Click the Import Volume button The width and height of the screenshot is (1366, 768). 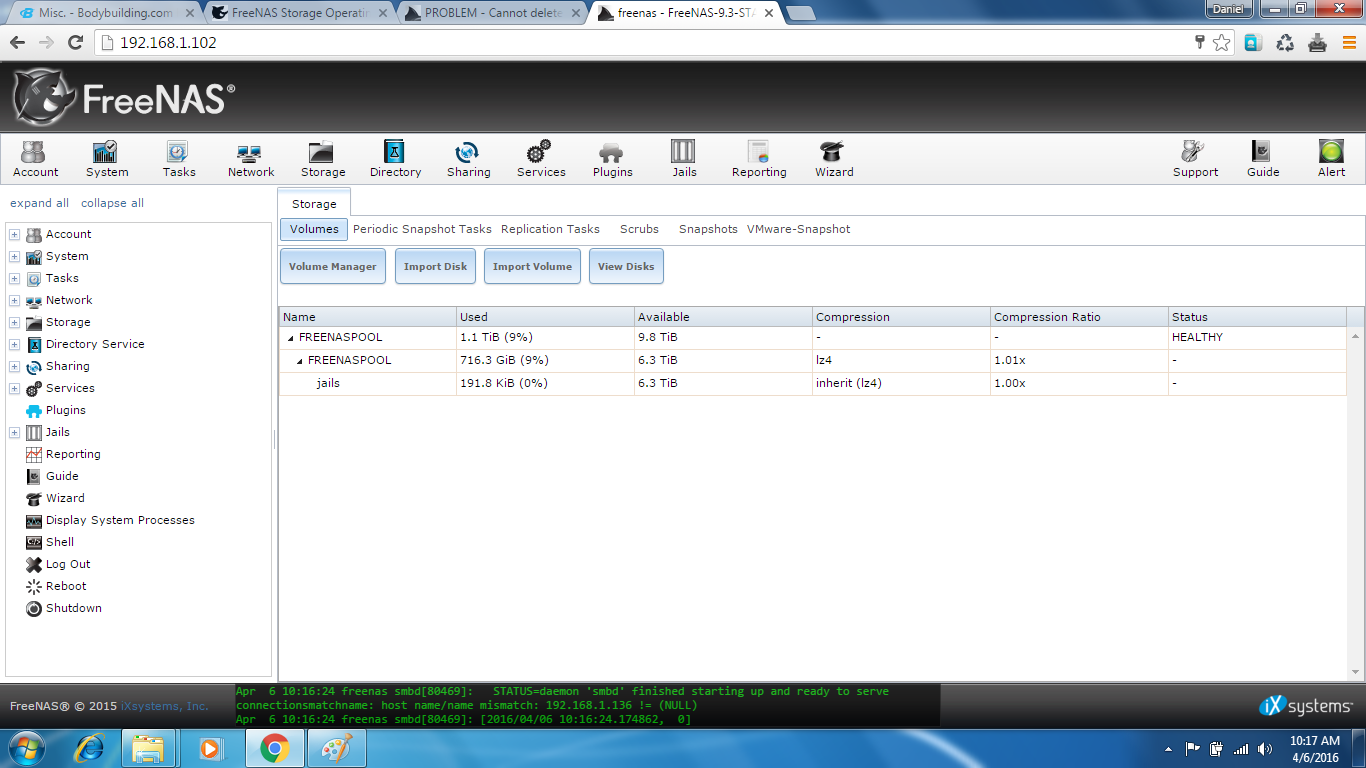532,267
